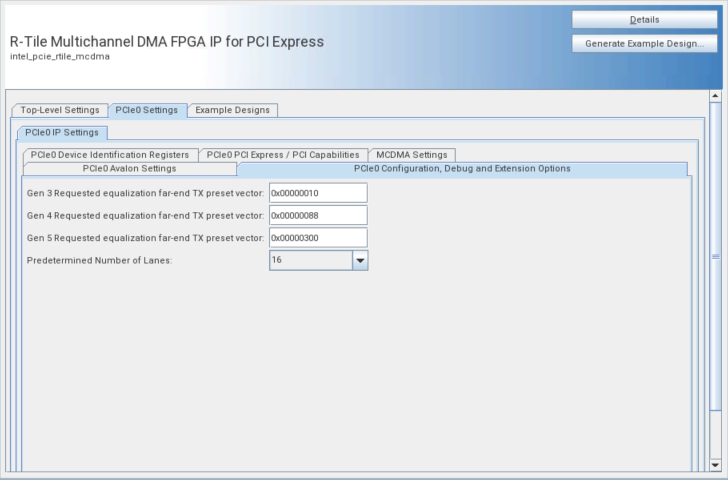Go to PCIe0 PCI Express / PCI Capabilities tab
Viewport: 728px width, 480px height.
click(x=283, y=155)
